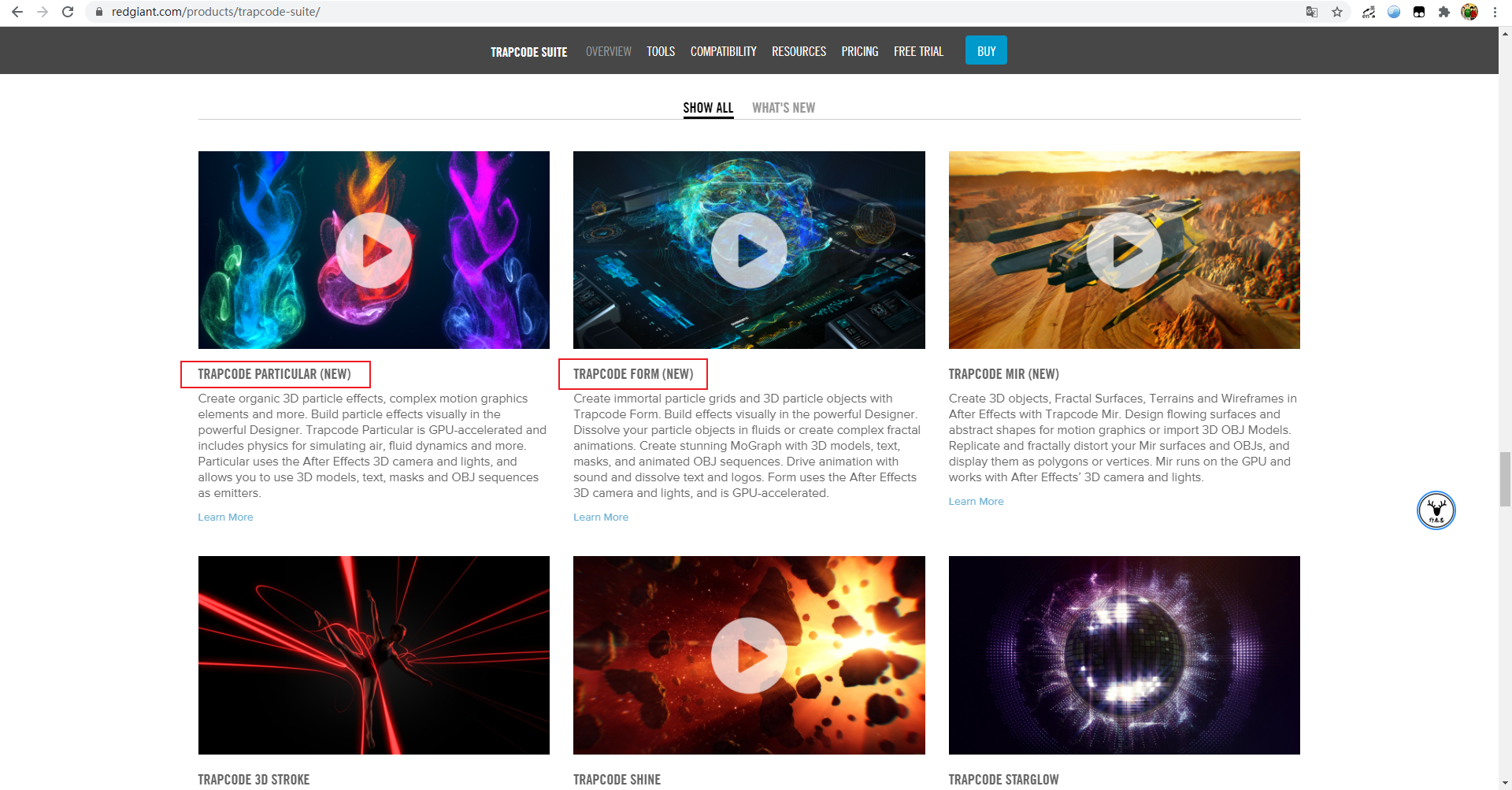The image size is (1512, 790).
Task: Open the Chrome three-dot menu
Action: point(1495,12)
